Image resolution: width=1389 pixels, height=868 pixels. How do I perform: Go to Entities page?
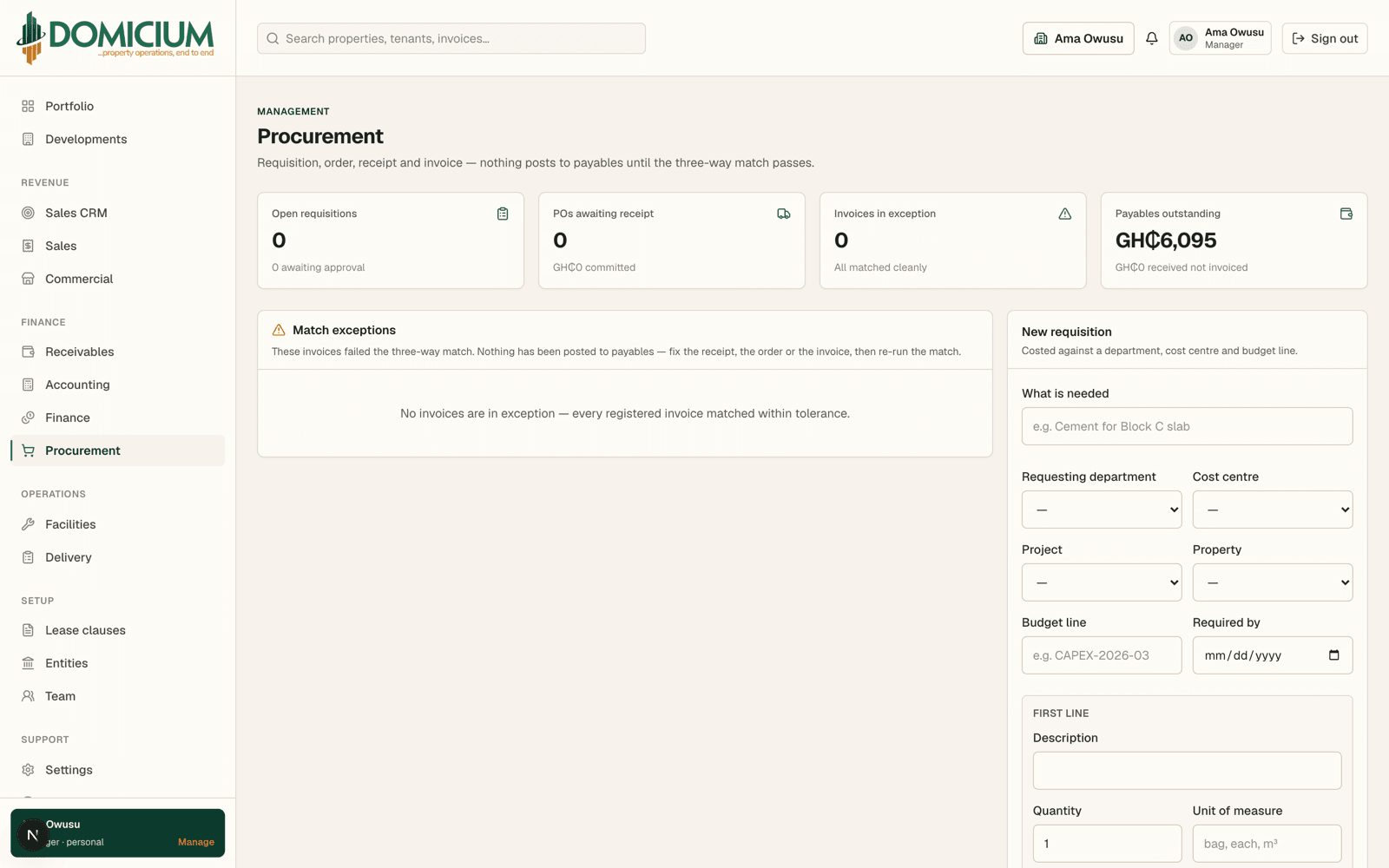(117, 663)
